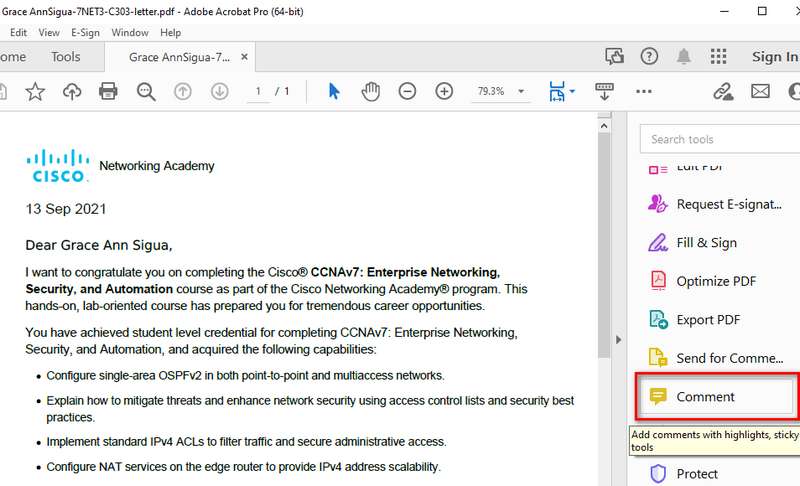Open the Edit menu
Viewport: 800px width, 486px height.
[18, 33]
